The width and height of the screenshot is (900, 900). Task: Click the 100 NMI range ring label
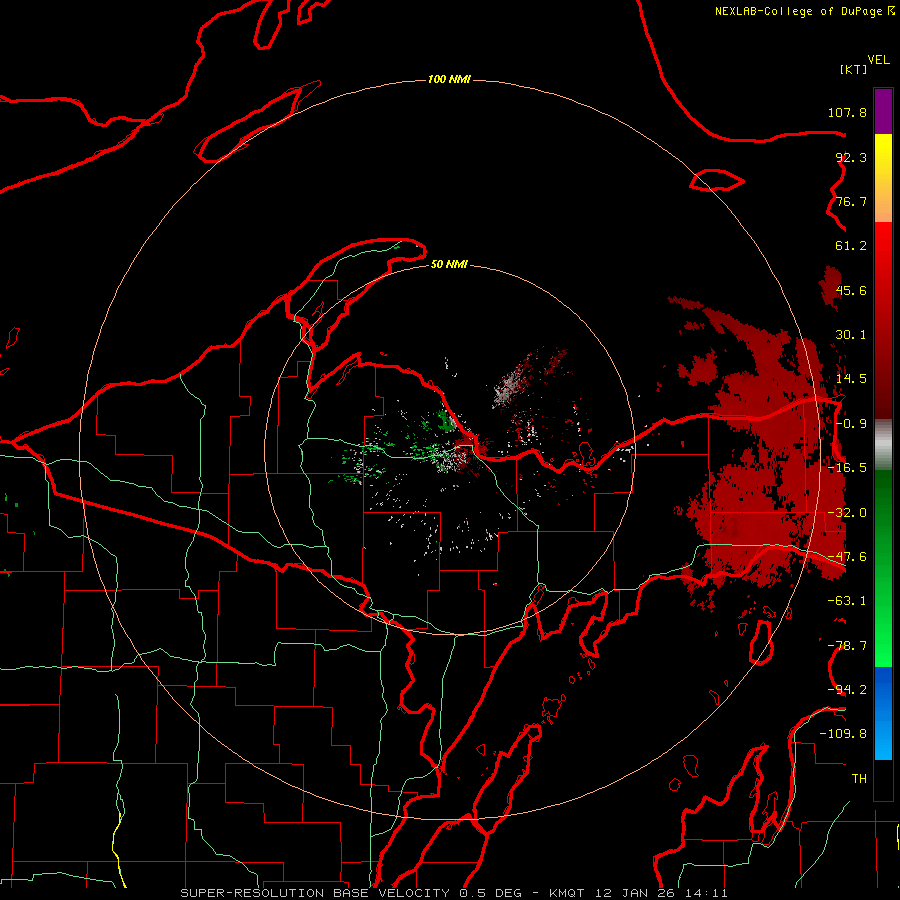[x=449, y=79]
